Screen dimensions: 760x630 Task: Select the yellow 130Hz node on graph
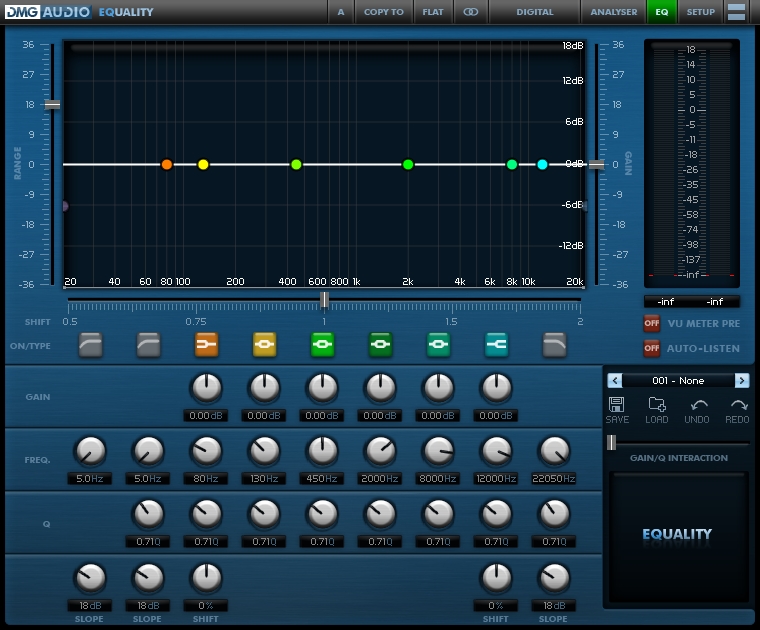tap(203, 164)
